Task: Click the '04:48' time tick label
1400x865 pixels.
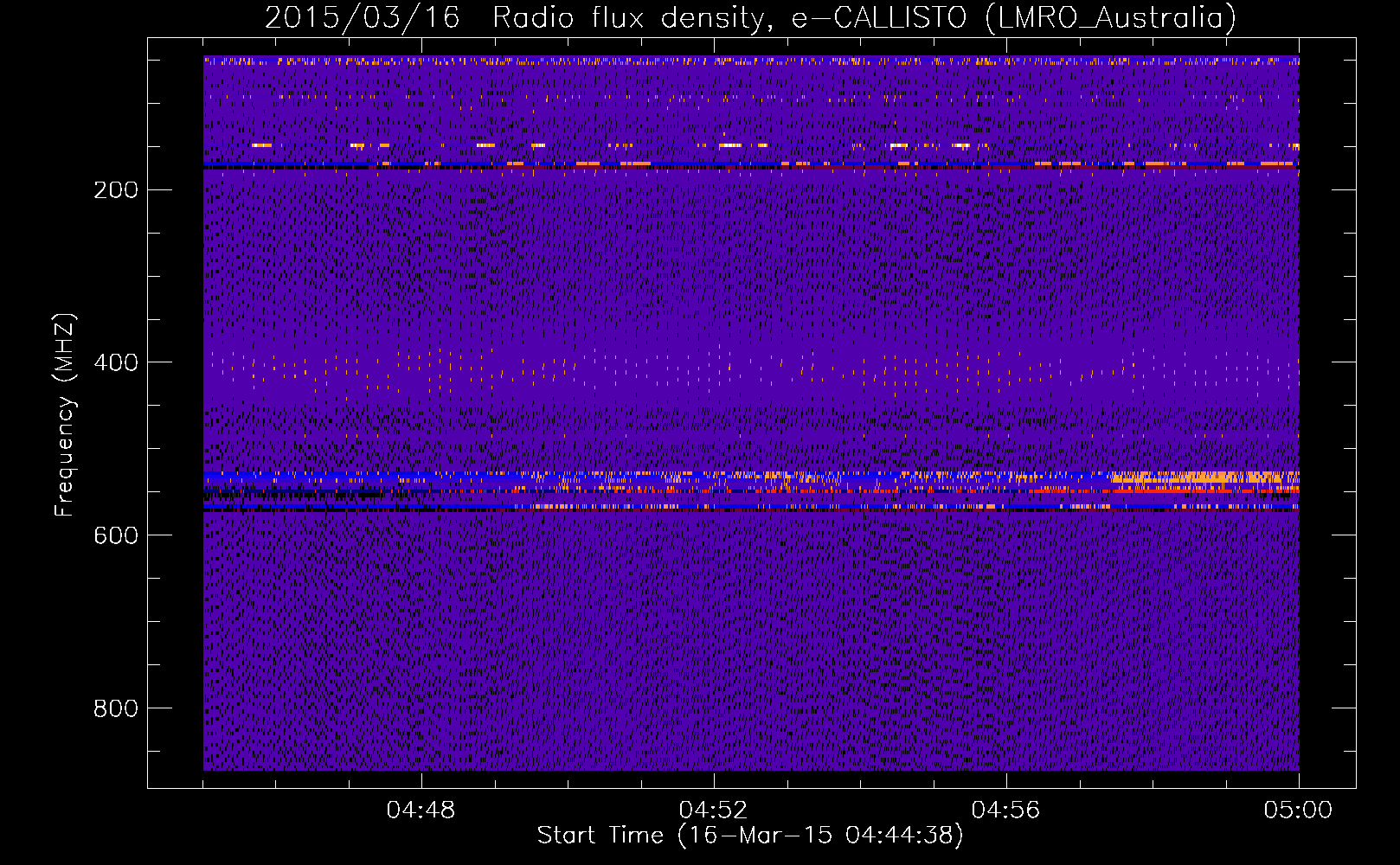Action: [421, 811]
